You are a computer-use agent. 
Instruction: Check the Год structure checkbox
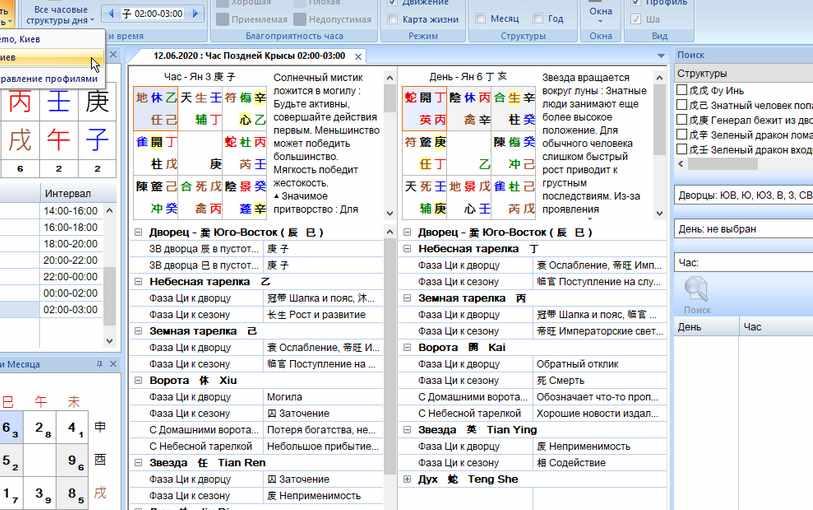(x=539, y=19)
